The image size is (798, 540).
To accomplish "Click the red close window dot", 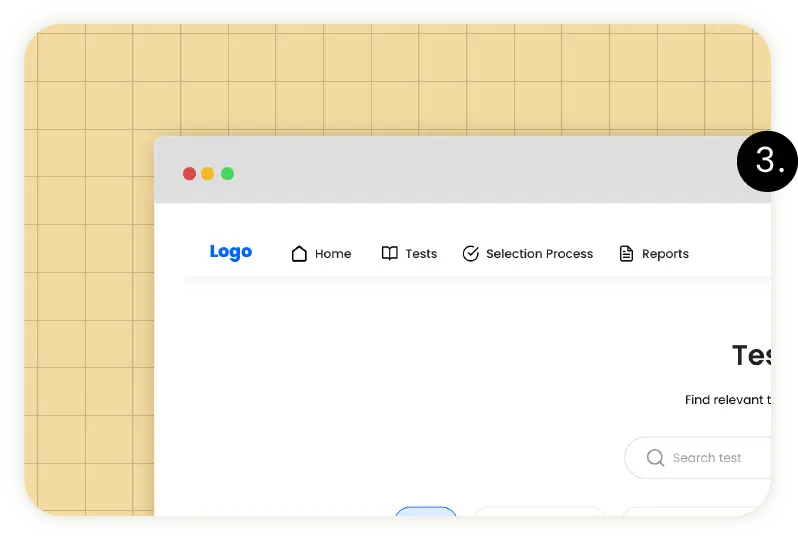I will (189, 174).
